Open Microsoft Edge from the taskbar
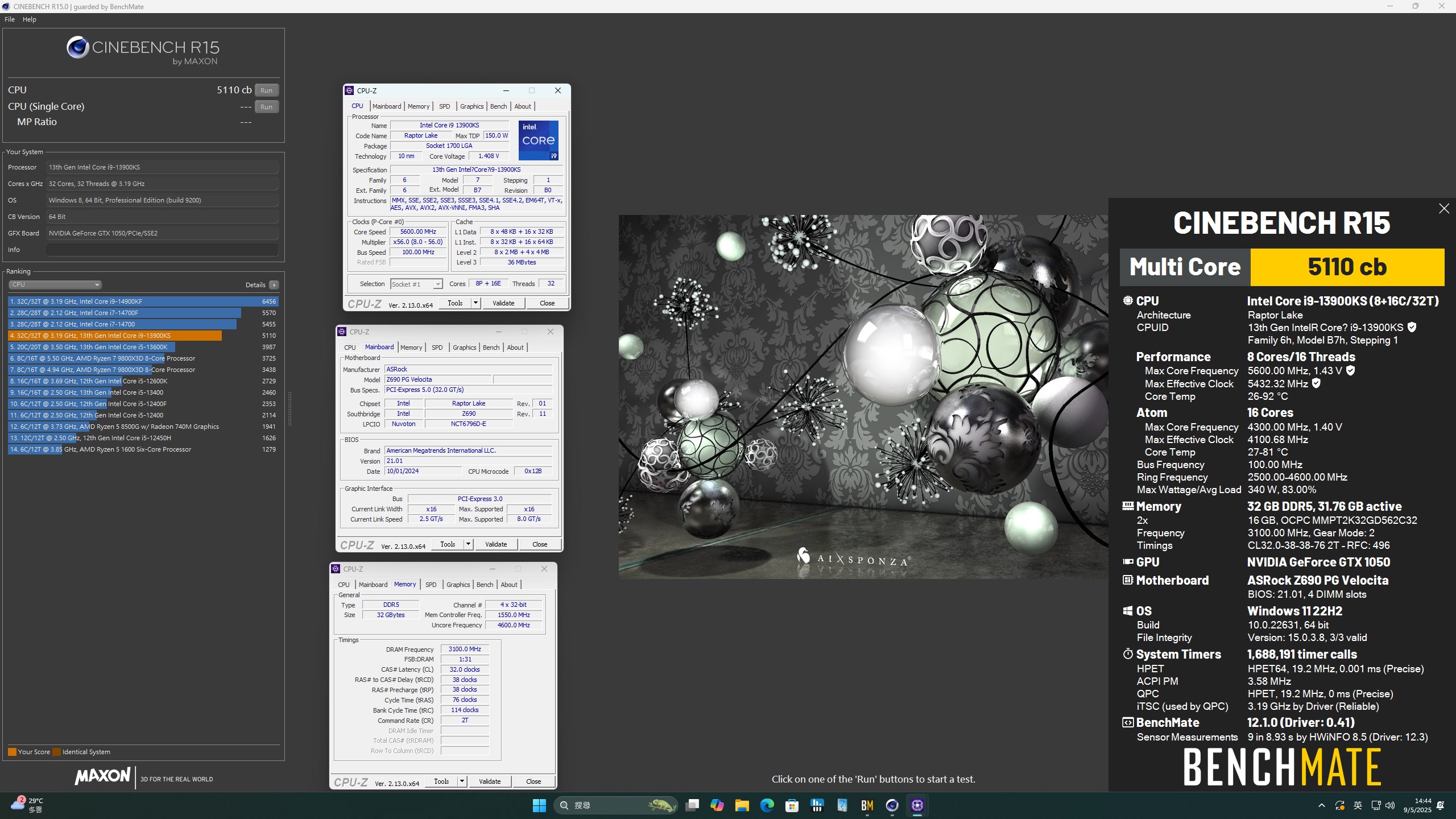 [x=767, y=805]
